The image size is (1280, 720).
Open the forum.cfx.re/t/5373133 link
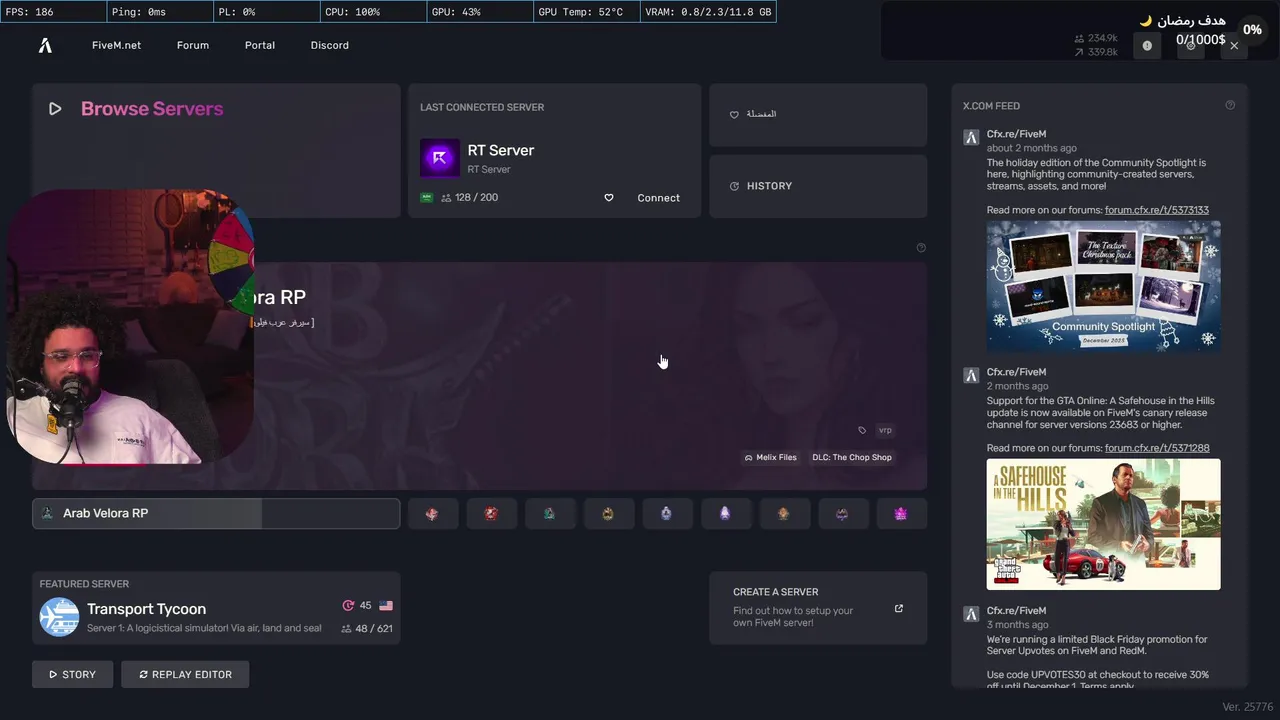click(1157, 210)
